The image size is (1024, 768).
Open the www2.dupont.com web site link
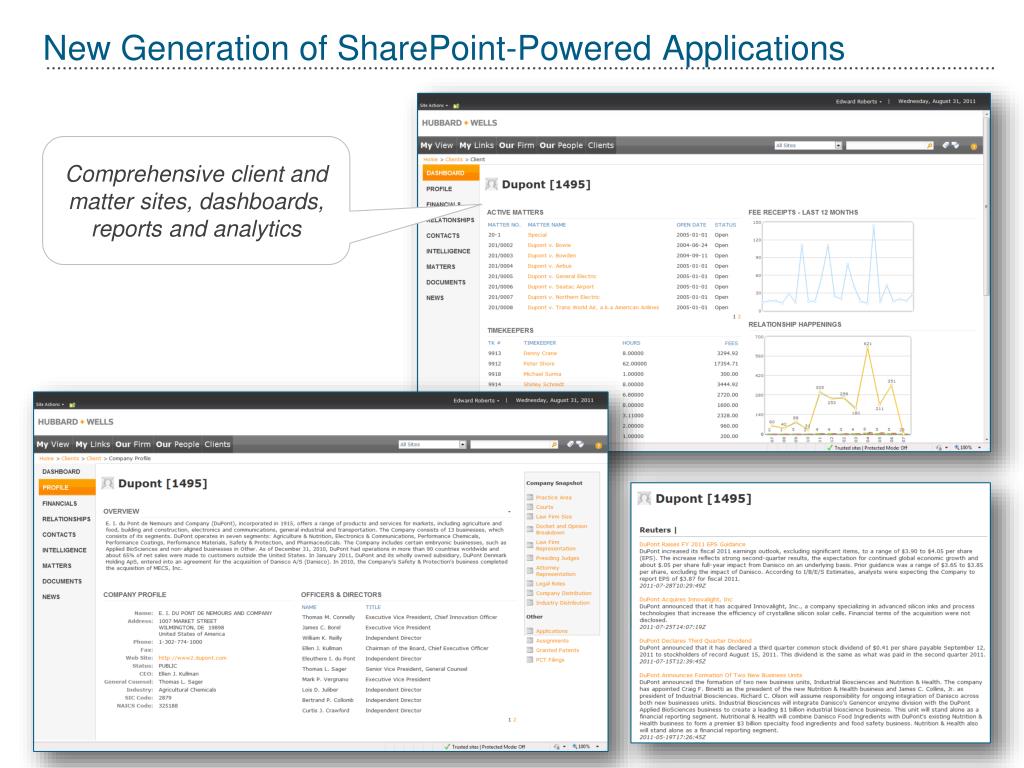click(x=192, y=658)
